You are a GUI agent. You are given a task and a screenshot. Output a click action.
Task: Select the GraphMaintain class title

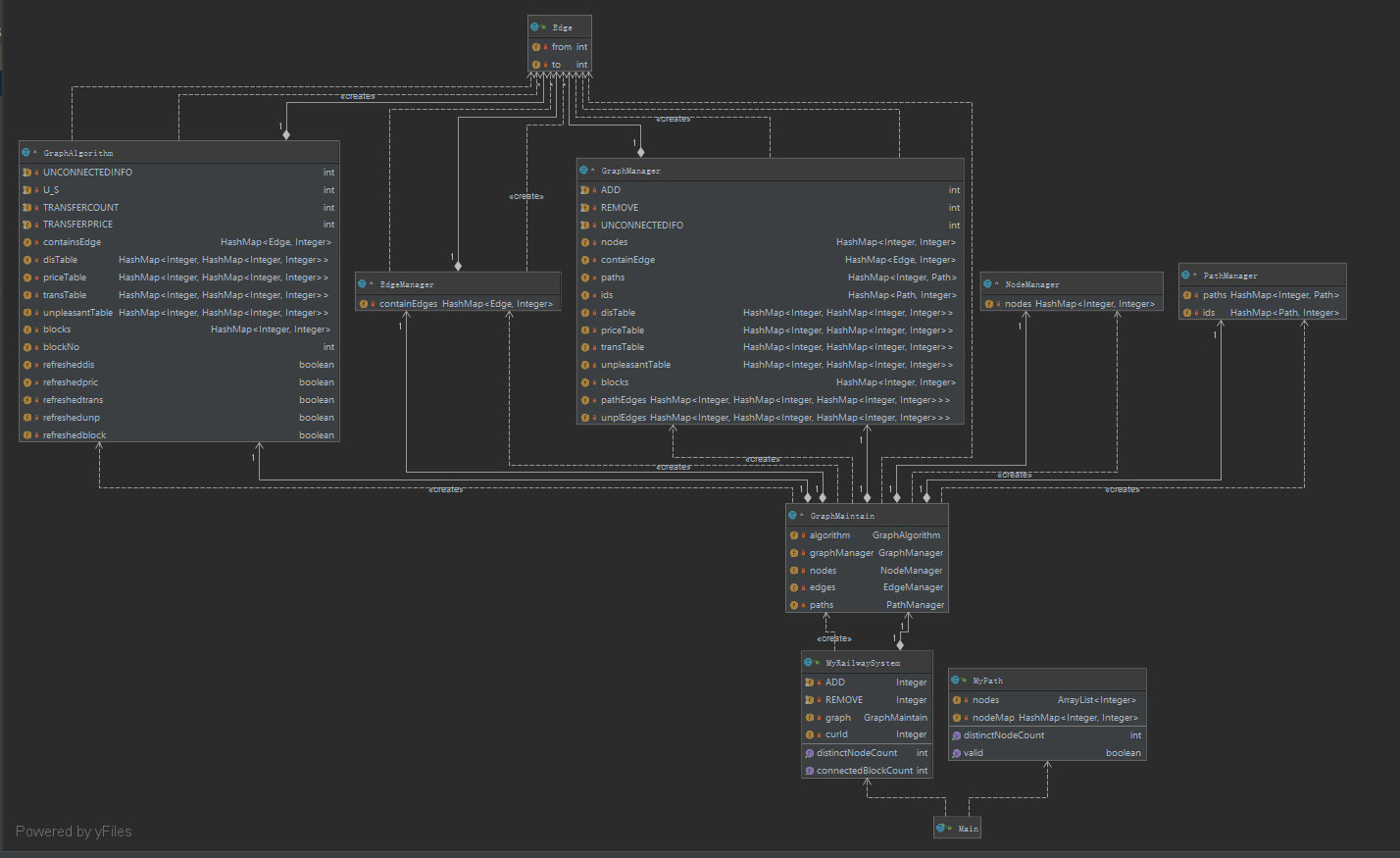click(x=842, y=516)
